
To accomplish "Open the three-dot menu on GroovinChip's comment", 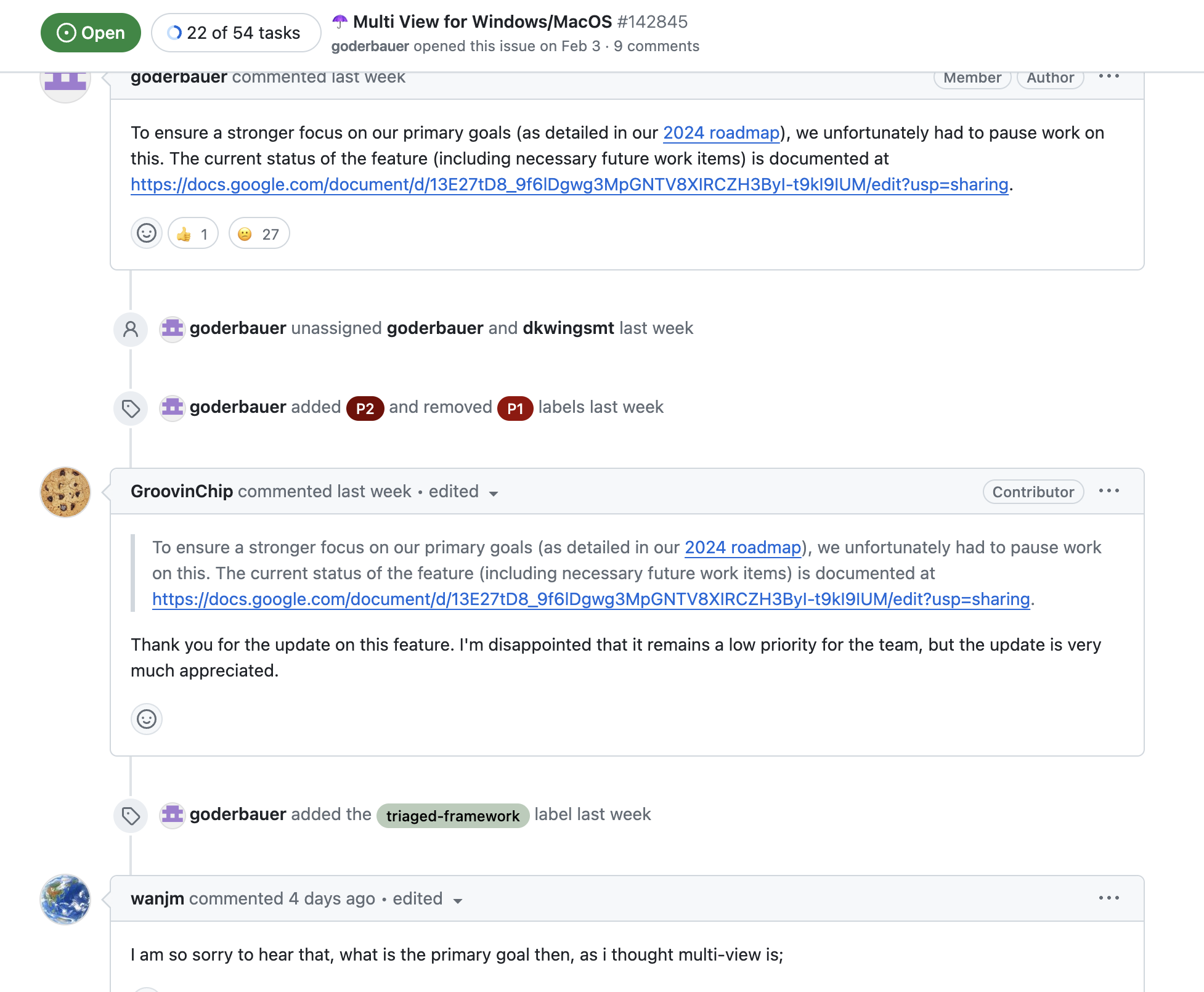I will pyautogui.click(x=1108, y=491).
